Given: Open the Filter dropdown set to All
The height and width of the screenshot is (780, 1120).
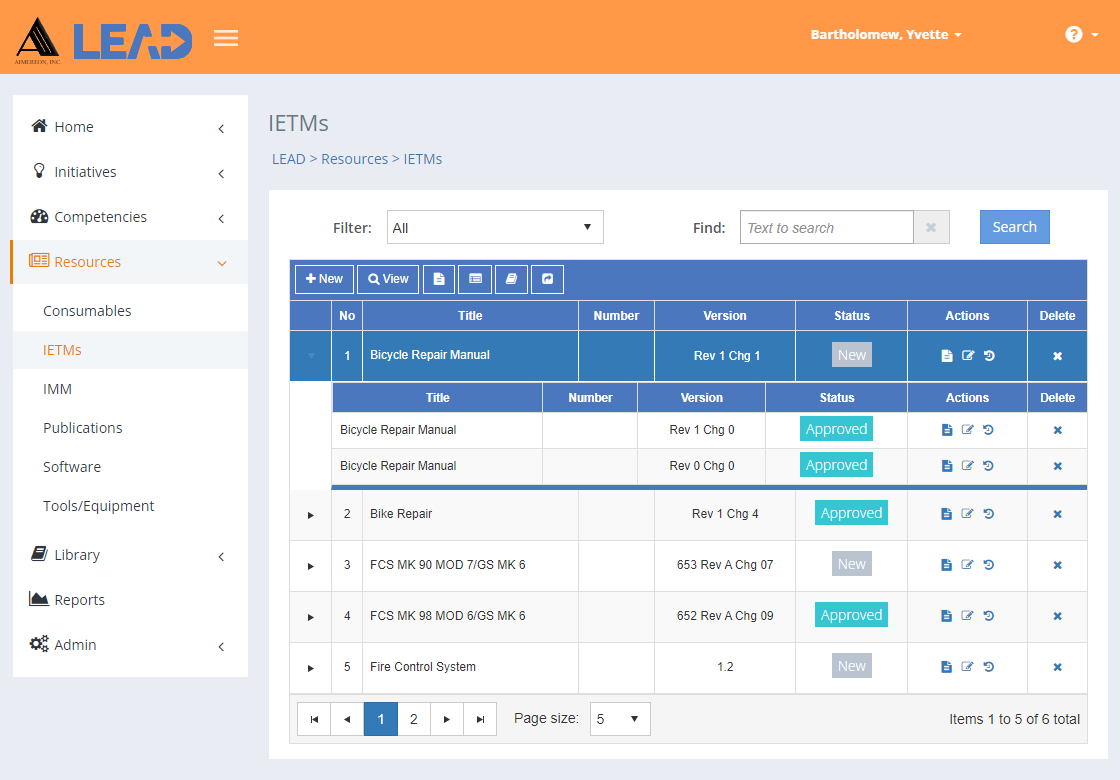Looking at the screenshot, I should (x=495, y=227).
